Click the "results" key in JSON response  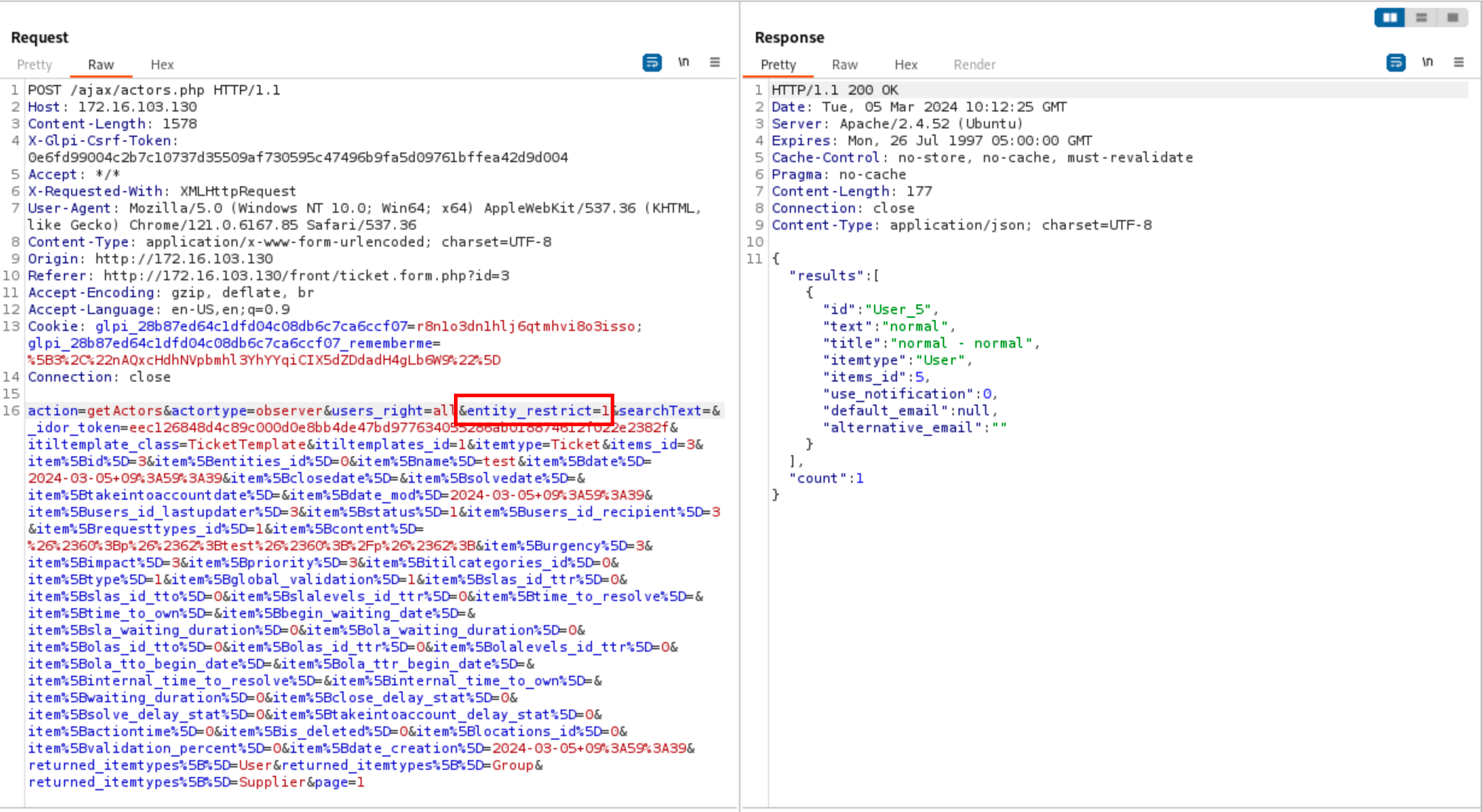[x=826, y=275]
